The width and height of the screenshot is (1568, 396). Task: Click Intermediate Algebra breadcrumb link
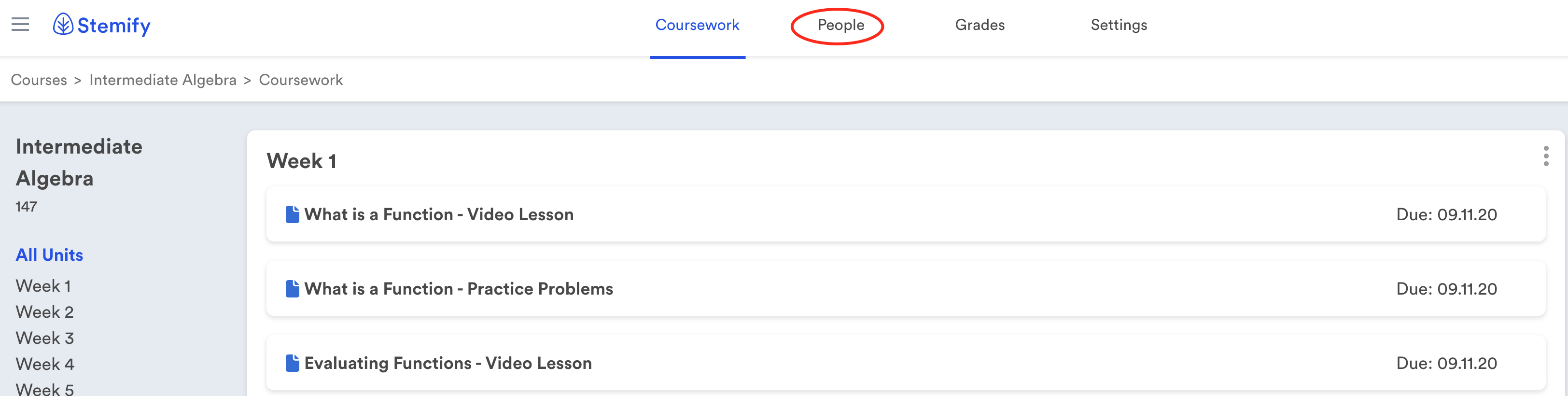point(163,80)
